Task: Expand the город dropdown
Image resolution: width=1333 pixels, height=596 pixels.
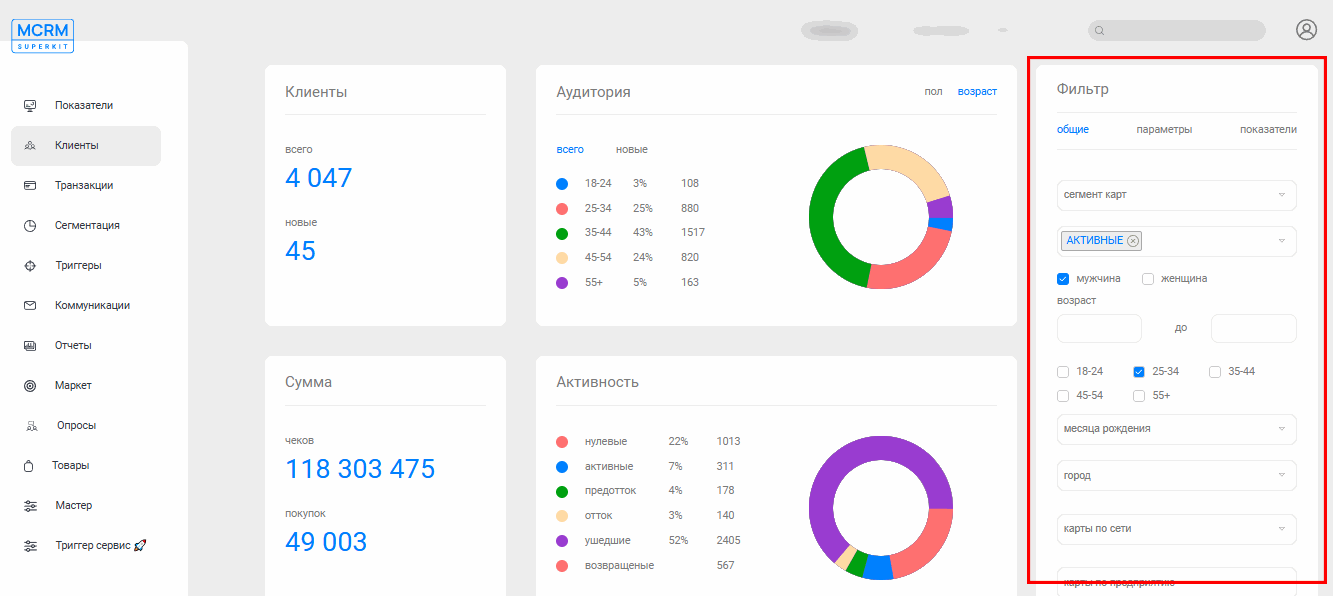Action: pyautogui.click(x=1177, y=476)
